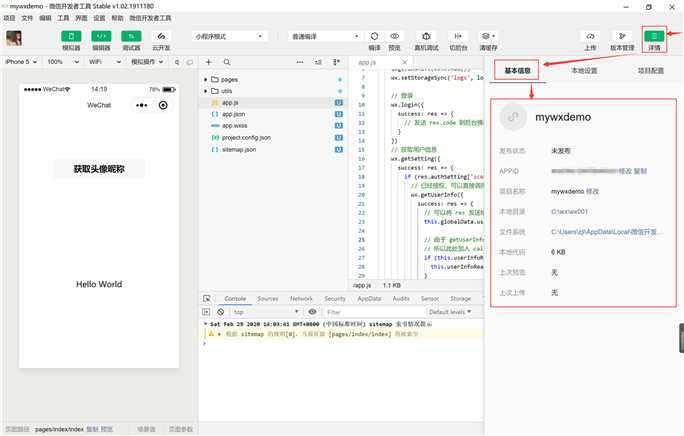Image resolution: width=684 pixels, height=436 pixels.
Task: Open 云开发 cloud development
Action: [161, 36]
